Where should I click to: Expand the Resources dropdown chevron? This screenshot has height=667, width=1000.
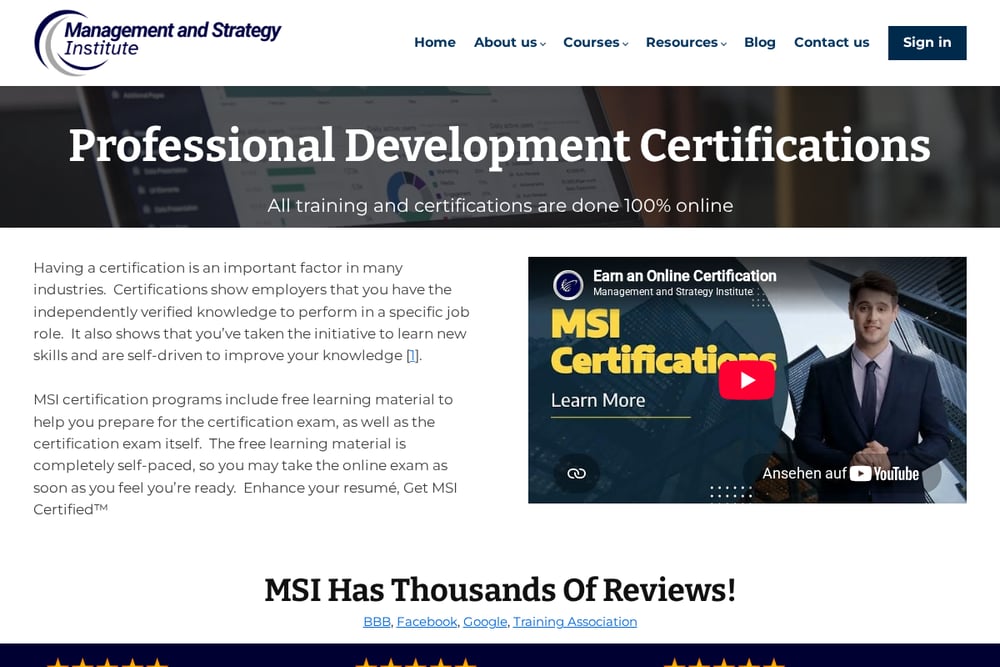[723, 44]
